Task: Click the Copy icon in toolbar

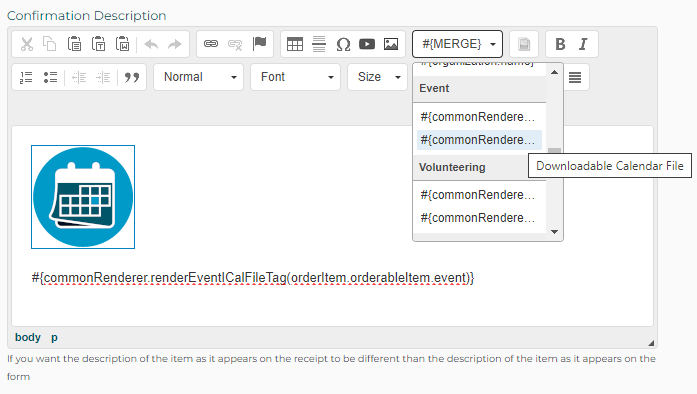Action: [x=49, y=44]
